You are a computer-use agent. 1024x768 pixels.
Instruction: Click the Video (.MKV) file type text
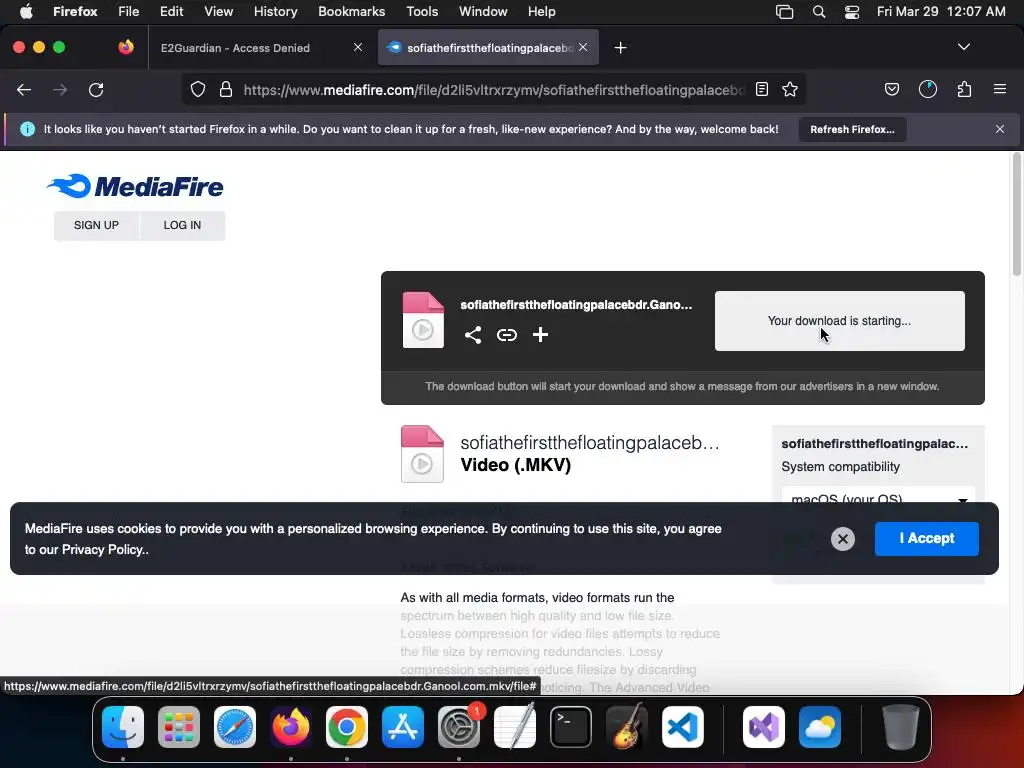(x=515, y=465)
